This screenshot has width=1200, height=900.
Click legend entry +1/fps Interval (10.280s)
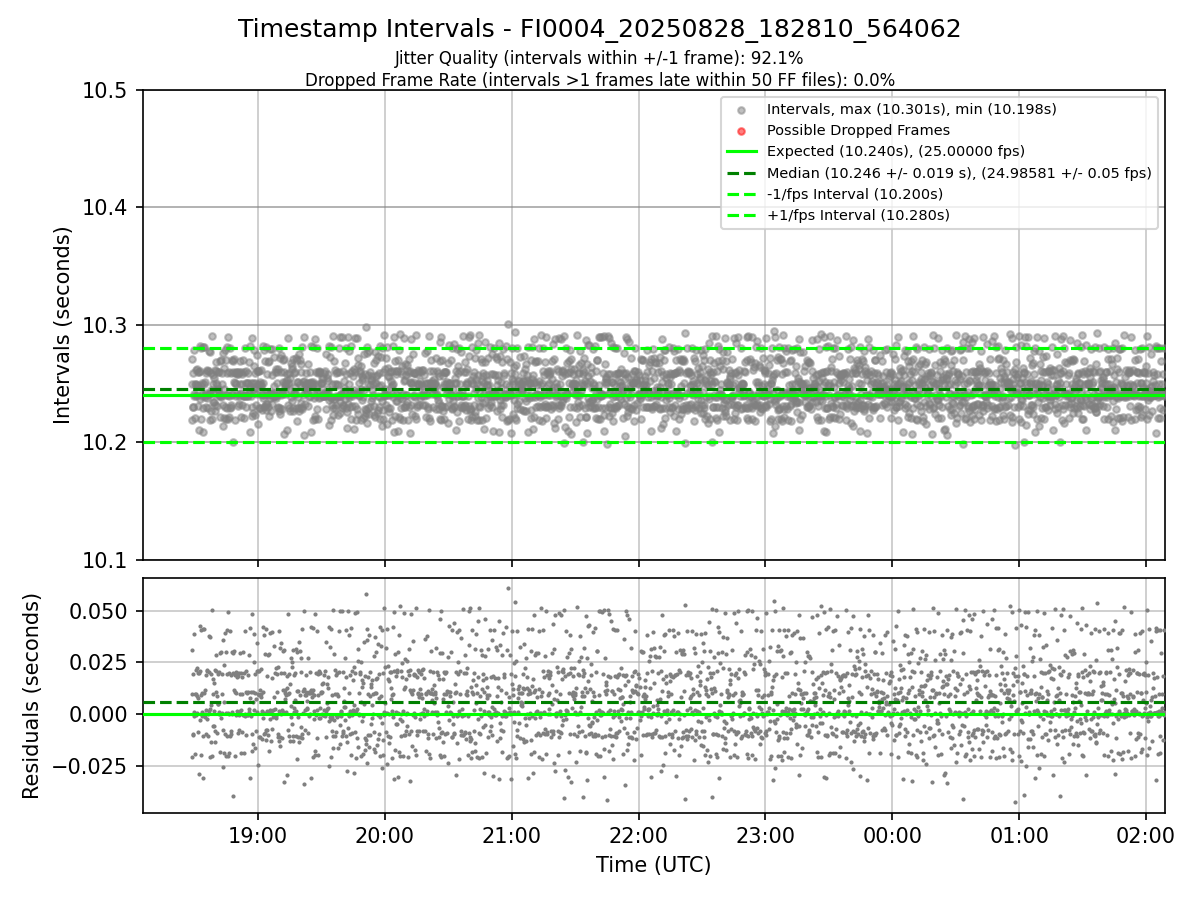pyautogui.click(x=858, y=214)
